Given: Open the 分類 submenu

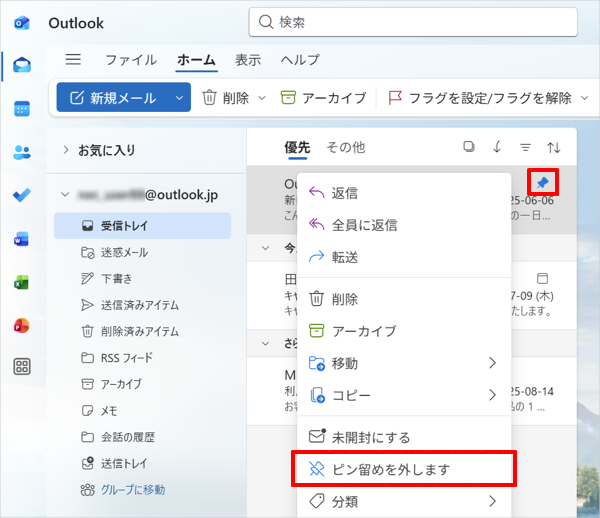Looking at the screenshot, I should [x=404, y=501].
